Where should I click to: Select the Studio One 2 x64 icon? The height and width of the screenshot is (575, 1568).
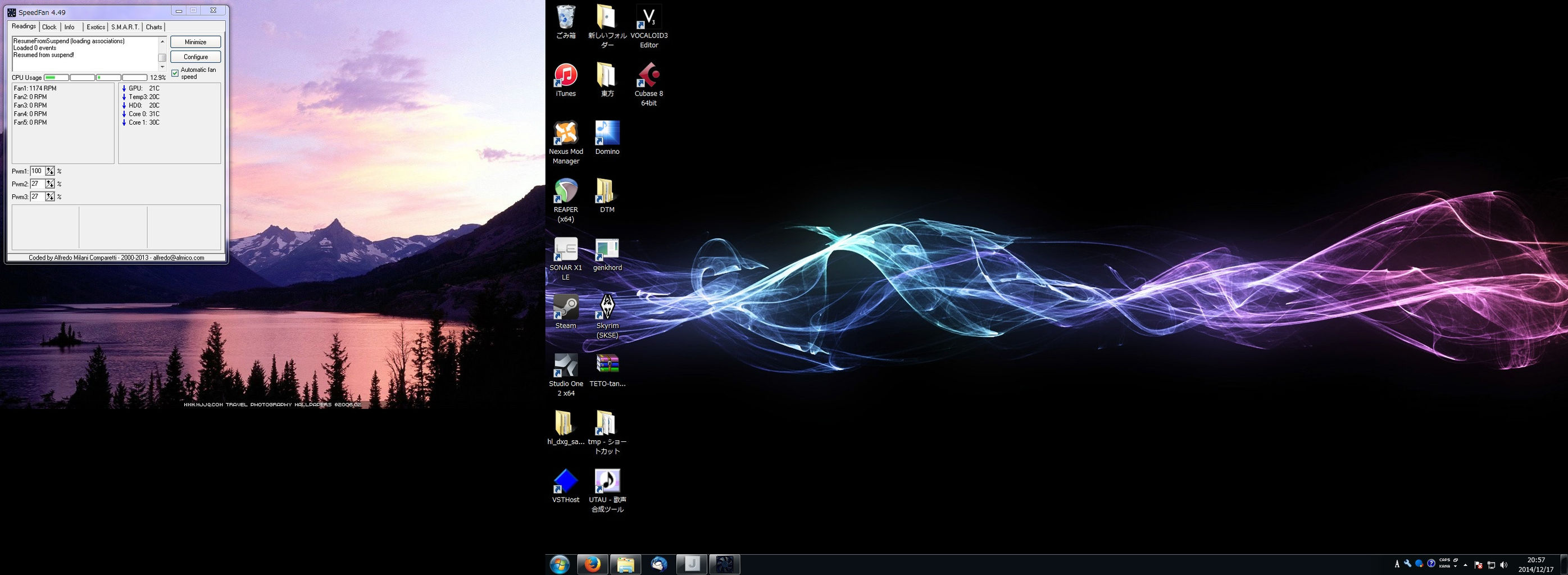(x=566, y=365)
